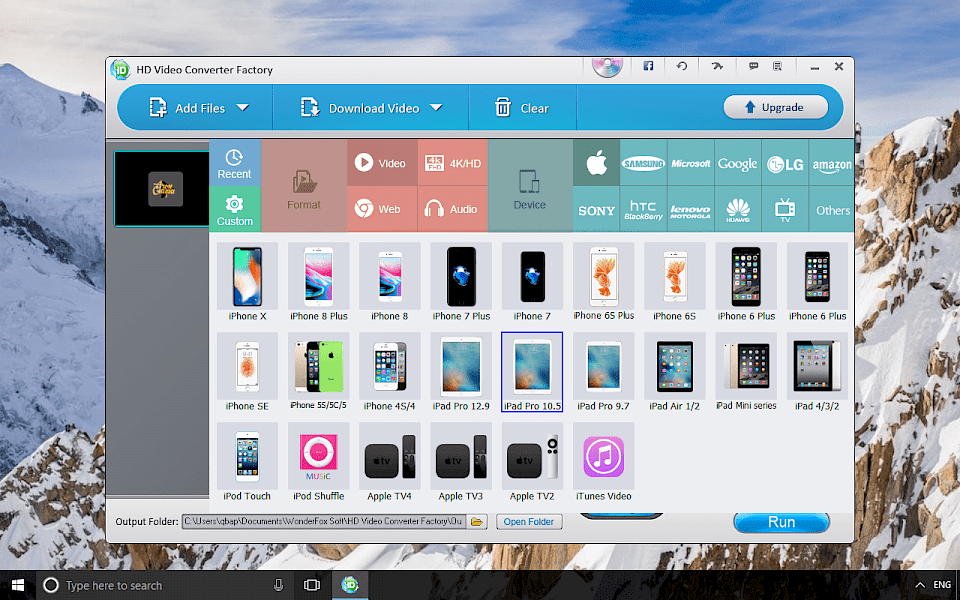Select the Web format tab
Viewport: 960px width, 600px height.
point(382,209)
